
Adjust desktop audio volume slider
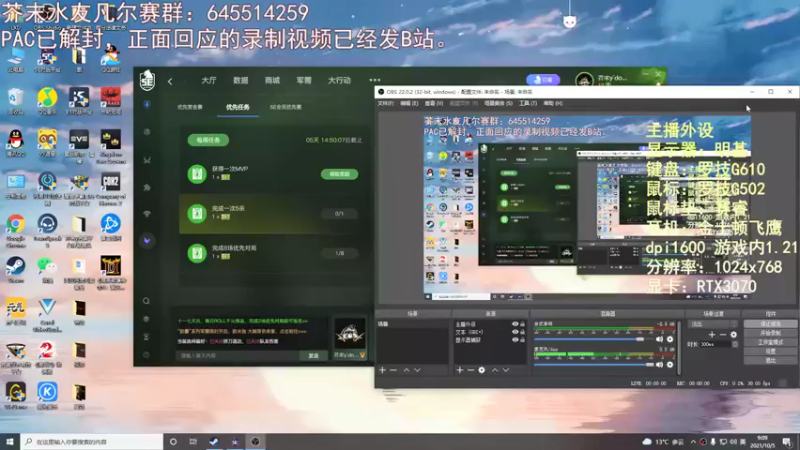pos(593,339)
